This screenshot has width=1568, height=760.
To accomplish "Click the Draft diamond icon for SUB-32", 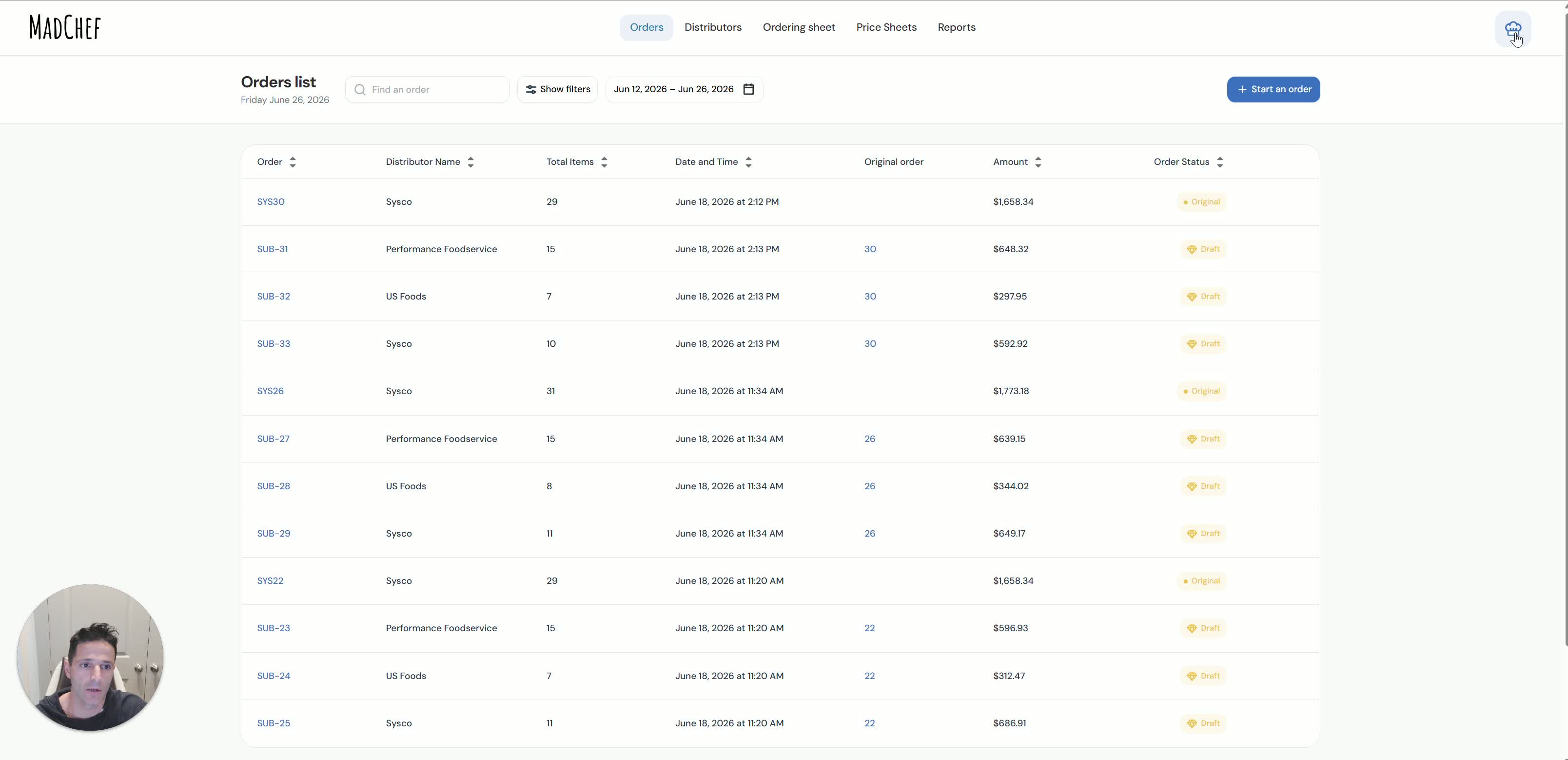I will click(1192, 297).
